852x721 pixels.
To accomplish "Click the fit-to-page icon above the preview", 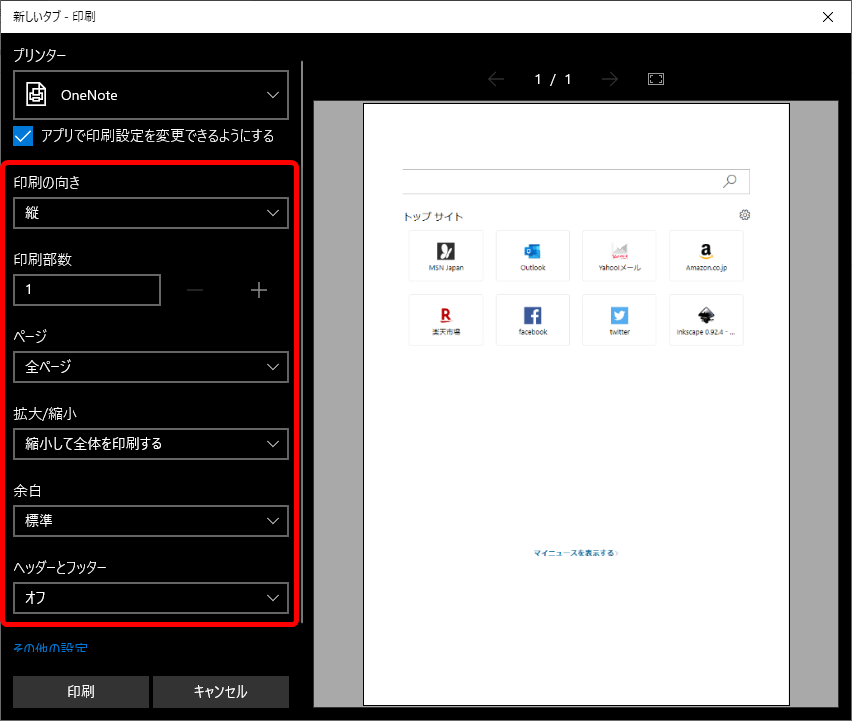I will coord(656,78).
